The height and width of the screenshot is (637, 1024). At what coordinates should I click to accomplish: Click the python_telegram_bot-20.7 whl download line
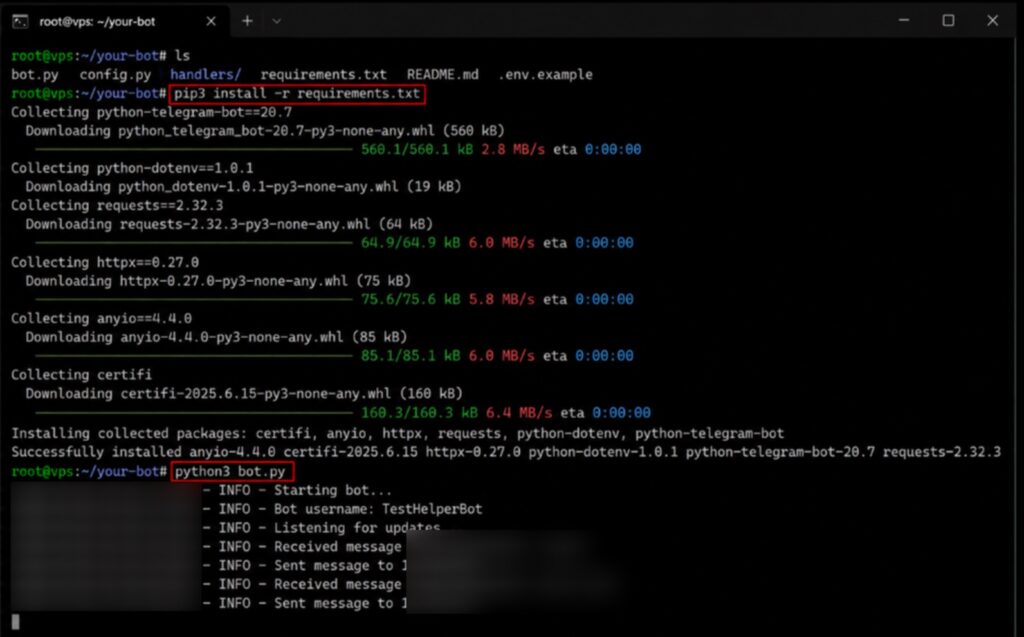264,131
